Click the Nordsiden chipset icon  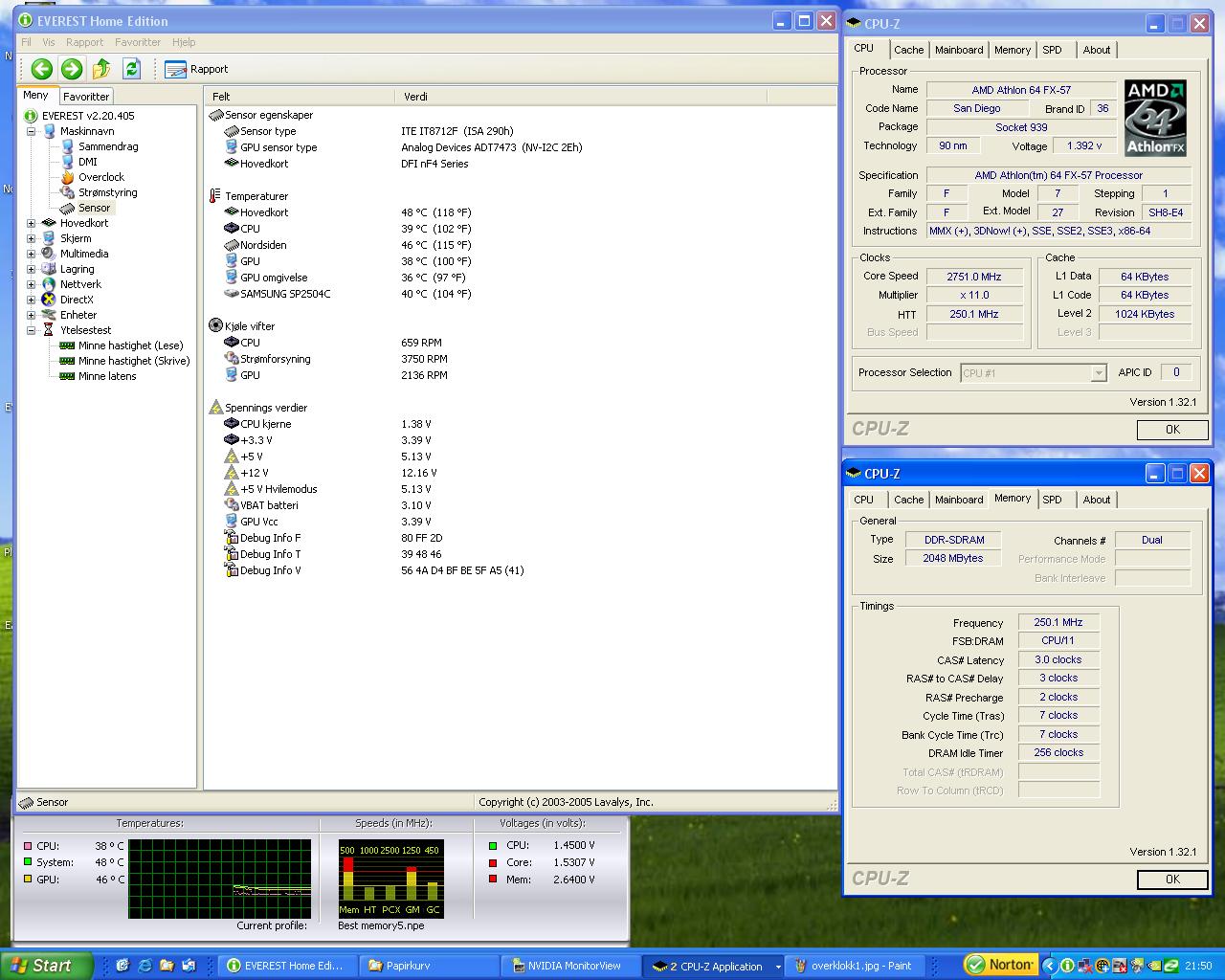231,245
